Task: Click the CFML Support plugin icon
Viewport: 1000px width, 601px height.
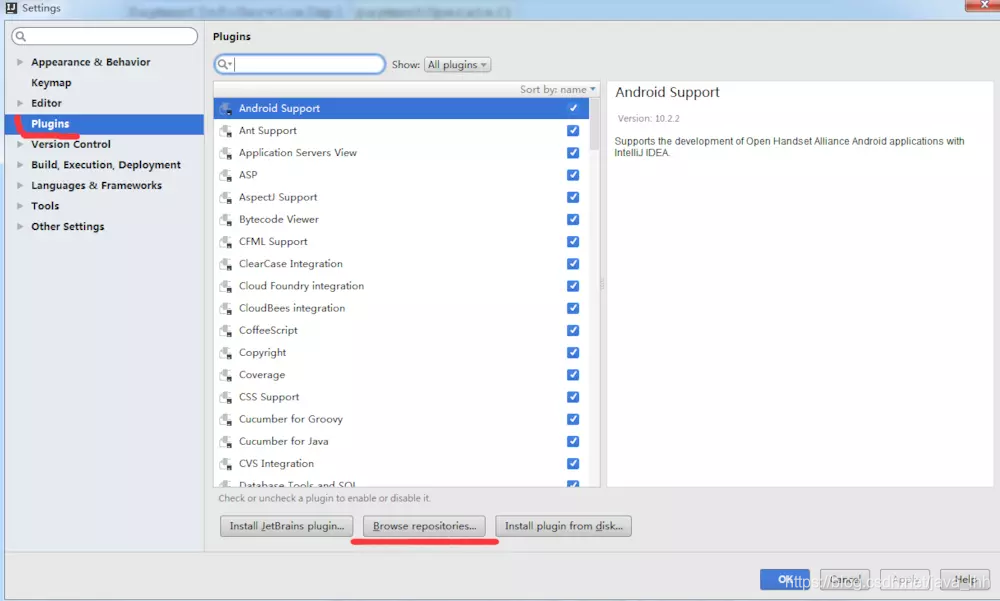Action: [x=225, y=242]
